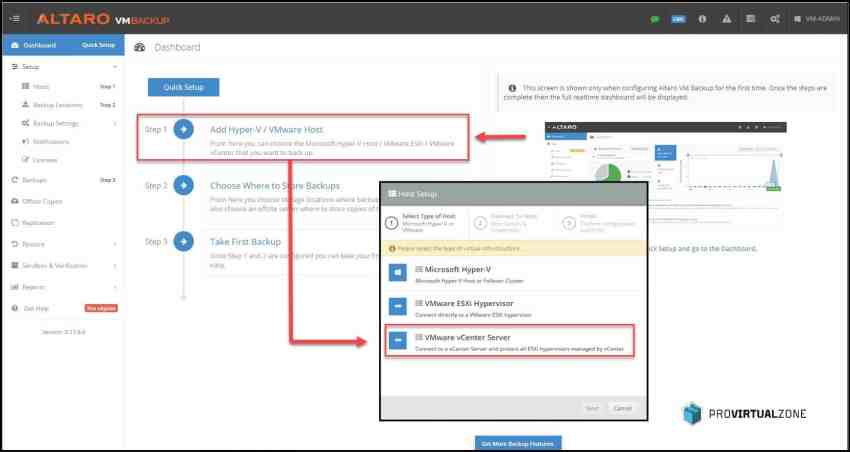Click the Step 2 circular arrow icon
The height and width of the screenshot is (452, 850).
tap(183, 185)
